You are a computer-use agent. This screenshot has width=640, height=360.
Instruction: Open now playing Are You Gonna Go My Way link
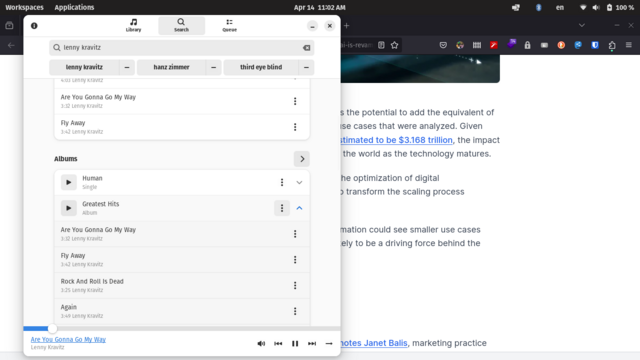click(68, 339)
